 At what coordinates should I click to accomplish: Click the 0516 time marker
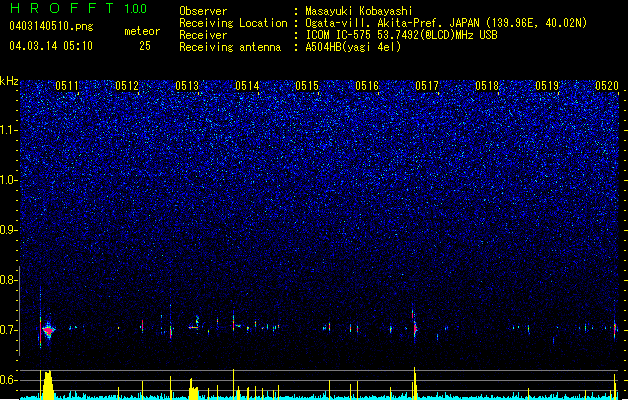tap(367, 86)
